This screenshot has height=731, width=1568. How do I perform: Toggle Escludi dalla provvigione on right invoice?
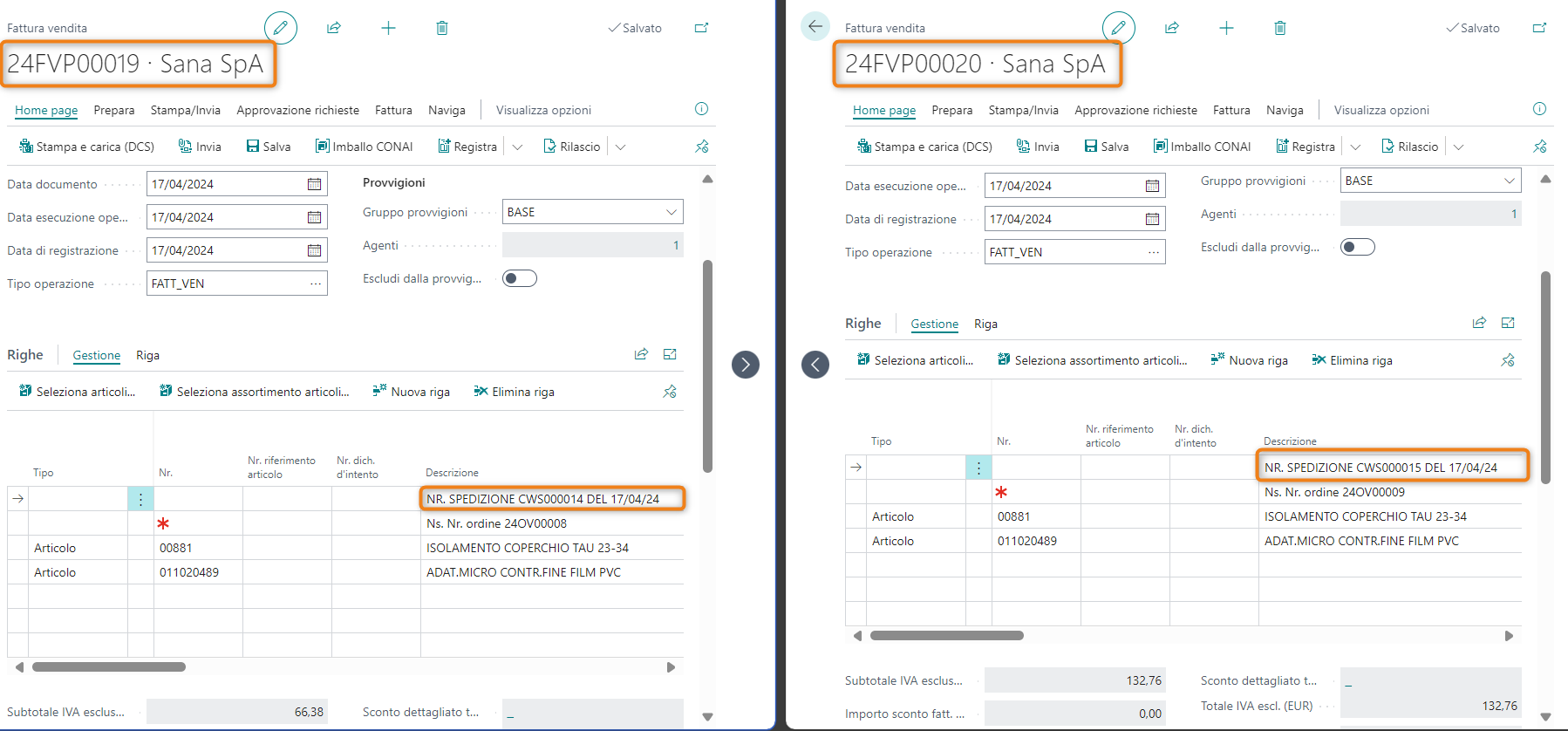tap(1357, 247)
